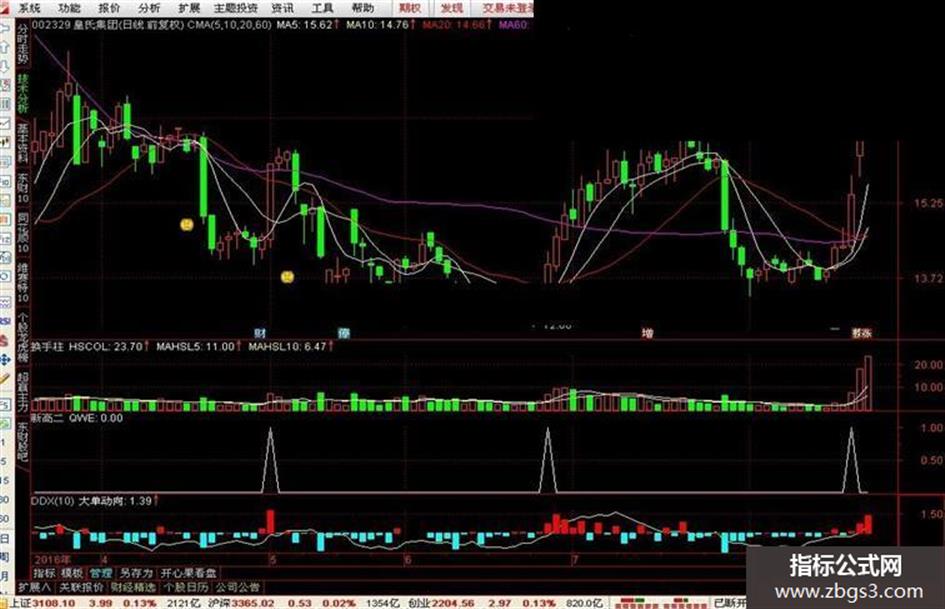Switch to 个股龙虎榜 side tab
This screenshot has height=609, width=945.
[23, 335]
